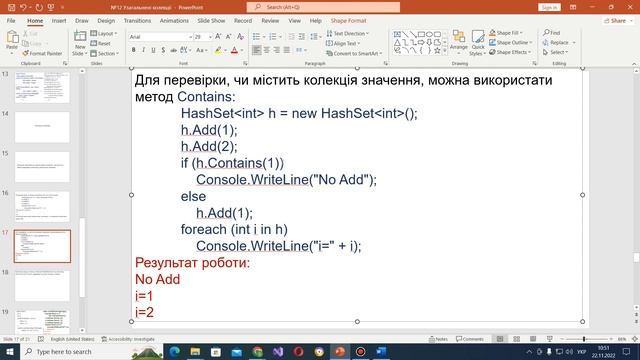This screenshot has width=640, height=360.
Task: Align text right
Action: 277,50
